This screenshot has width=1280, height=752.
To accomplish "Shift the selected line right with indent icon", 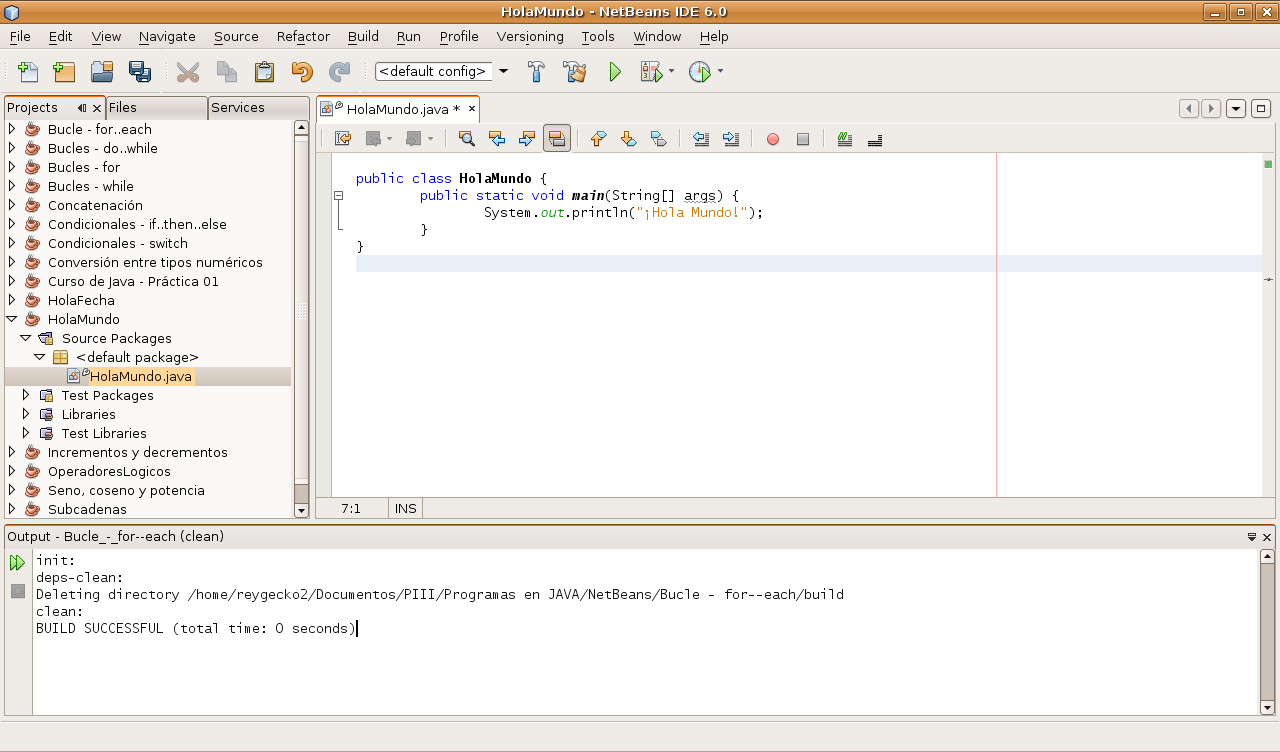I will [x=731, y=139].
